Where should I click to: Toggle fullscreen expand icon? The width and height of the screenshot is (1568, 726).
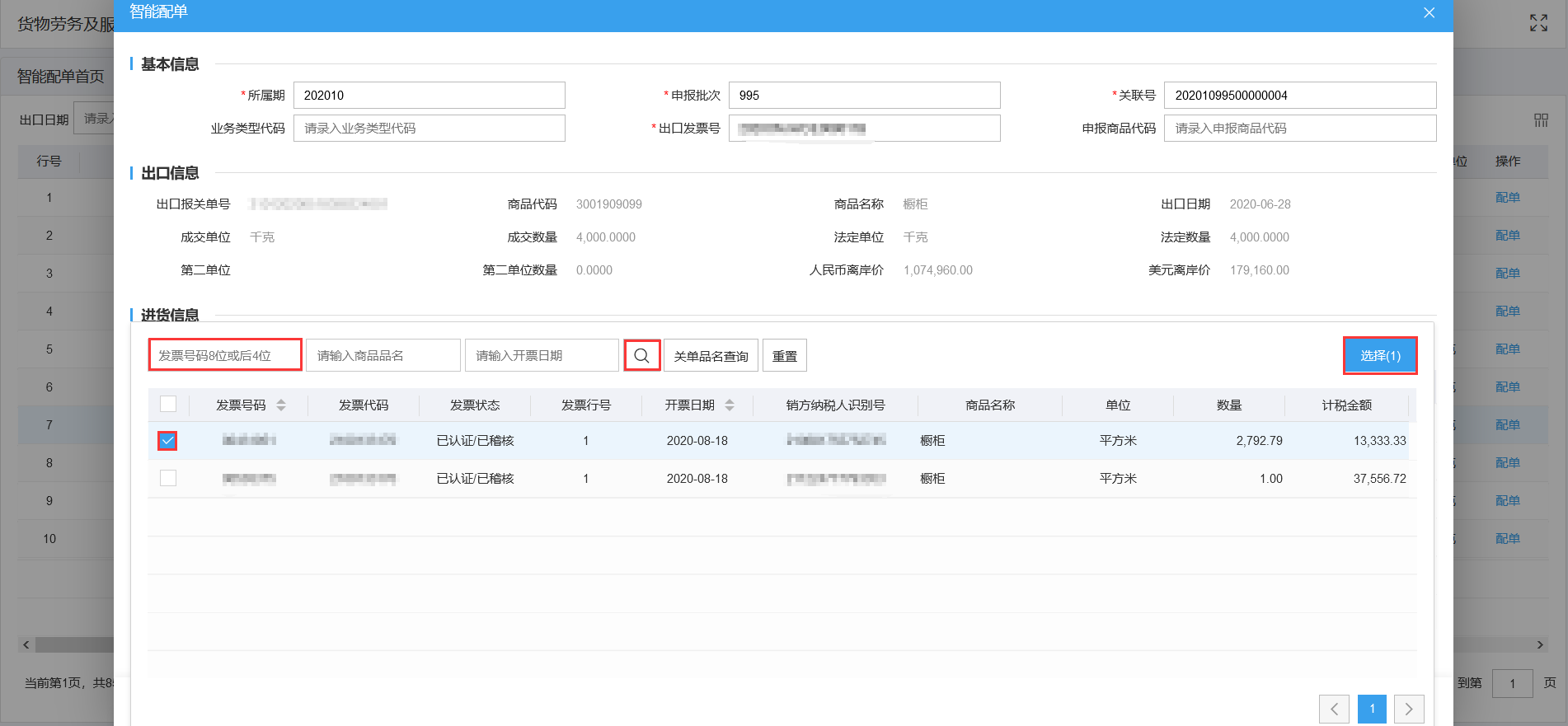tap(1538, 23)
